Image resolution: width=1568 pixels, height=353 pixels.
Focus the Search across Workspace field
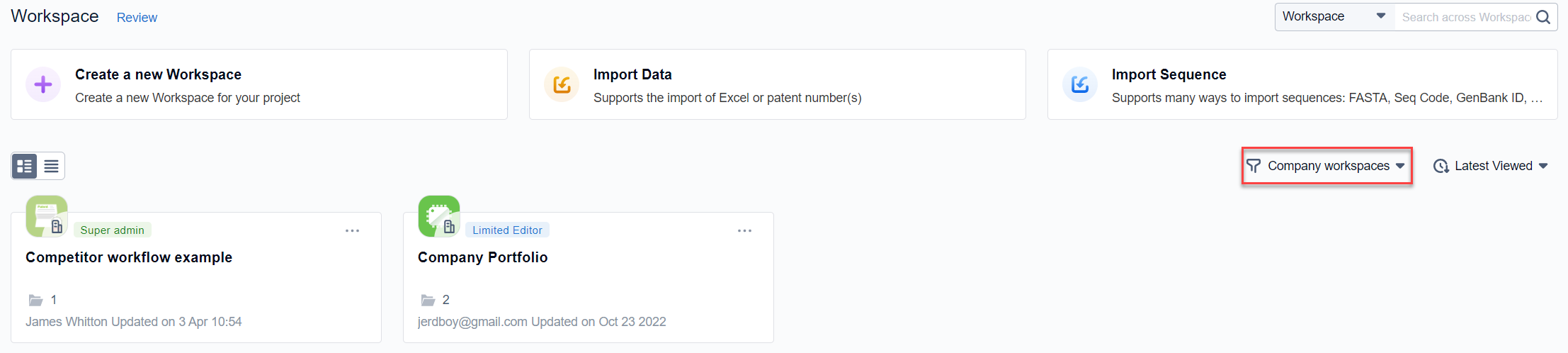1465,17
